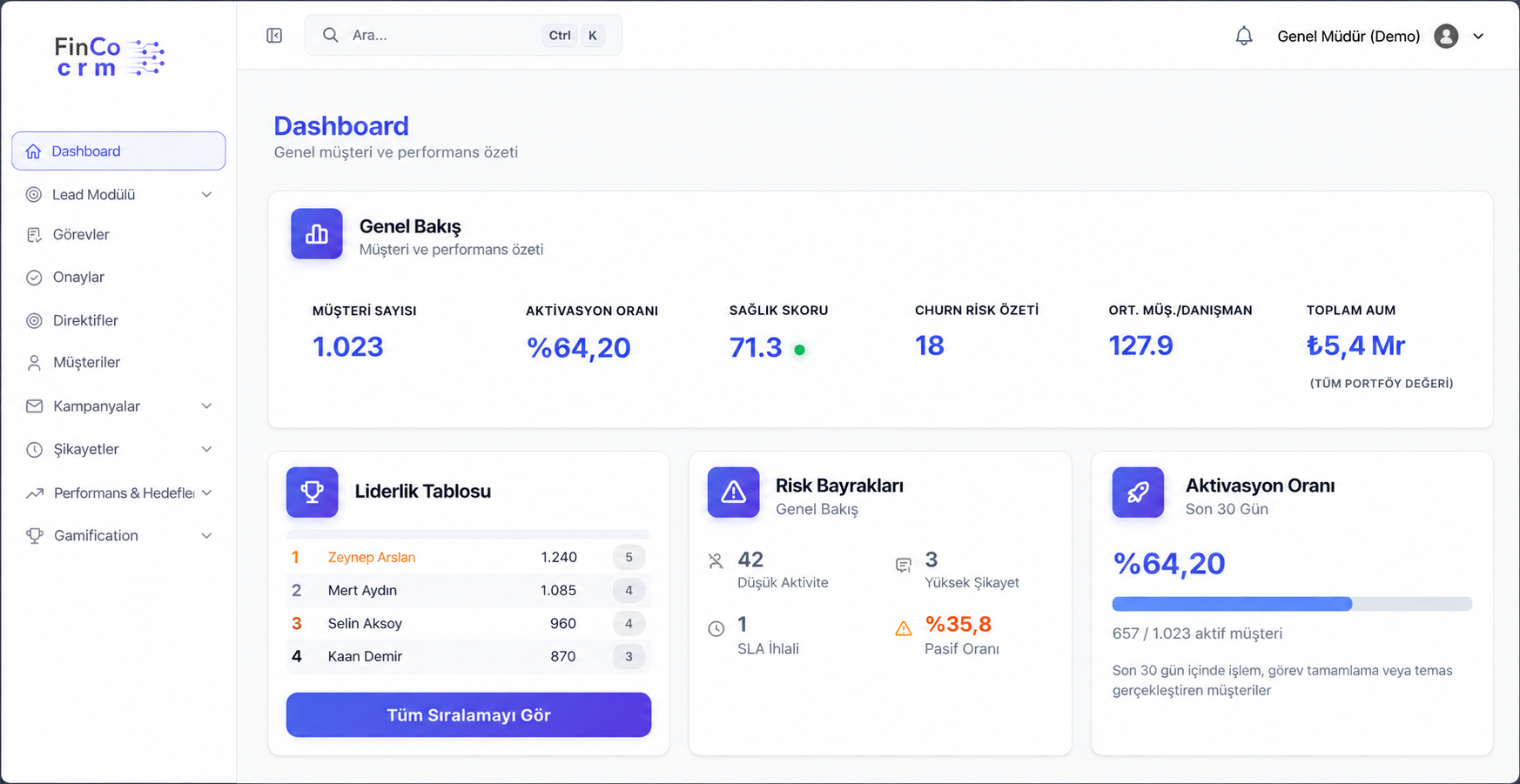The width and height of the screenshot is (1520, 784).
Task: Click the Pasif Oranı orange warning triangle
Action: pos(904,628)
